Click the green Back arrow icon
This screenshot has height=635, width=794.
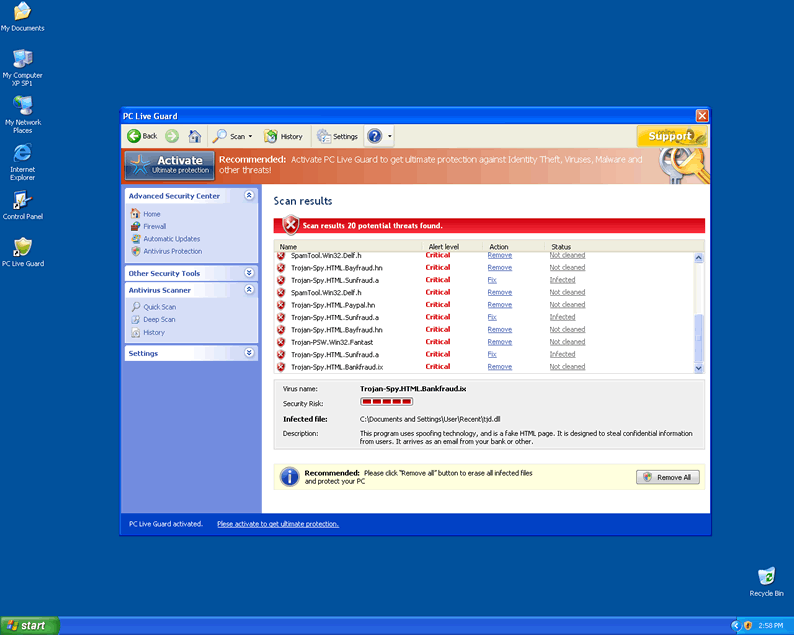point(134,136)
